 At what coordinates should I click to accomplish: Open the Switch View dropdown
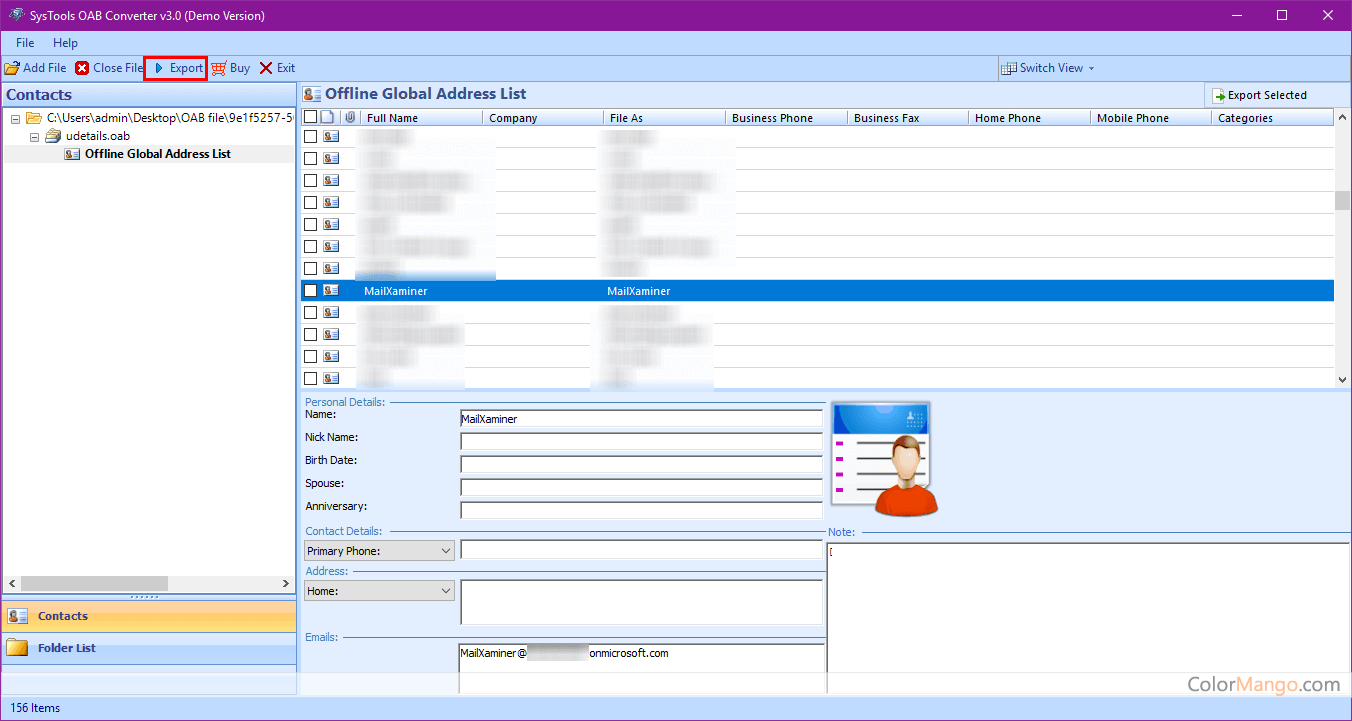(x=1049, y=68)
